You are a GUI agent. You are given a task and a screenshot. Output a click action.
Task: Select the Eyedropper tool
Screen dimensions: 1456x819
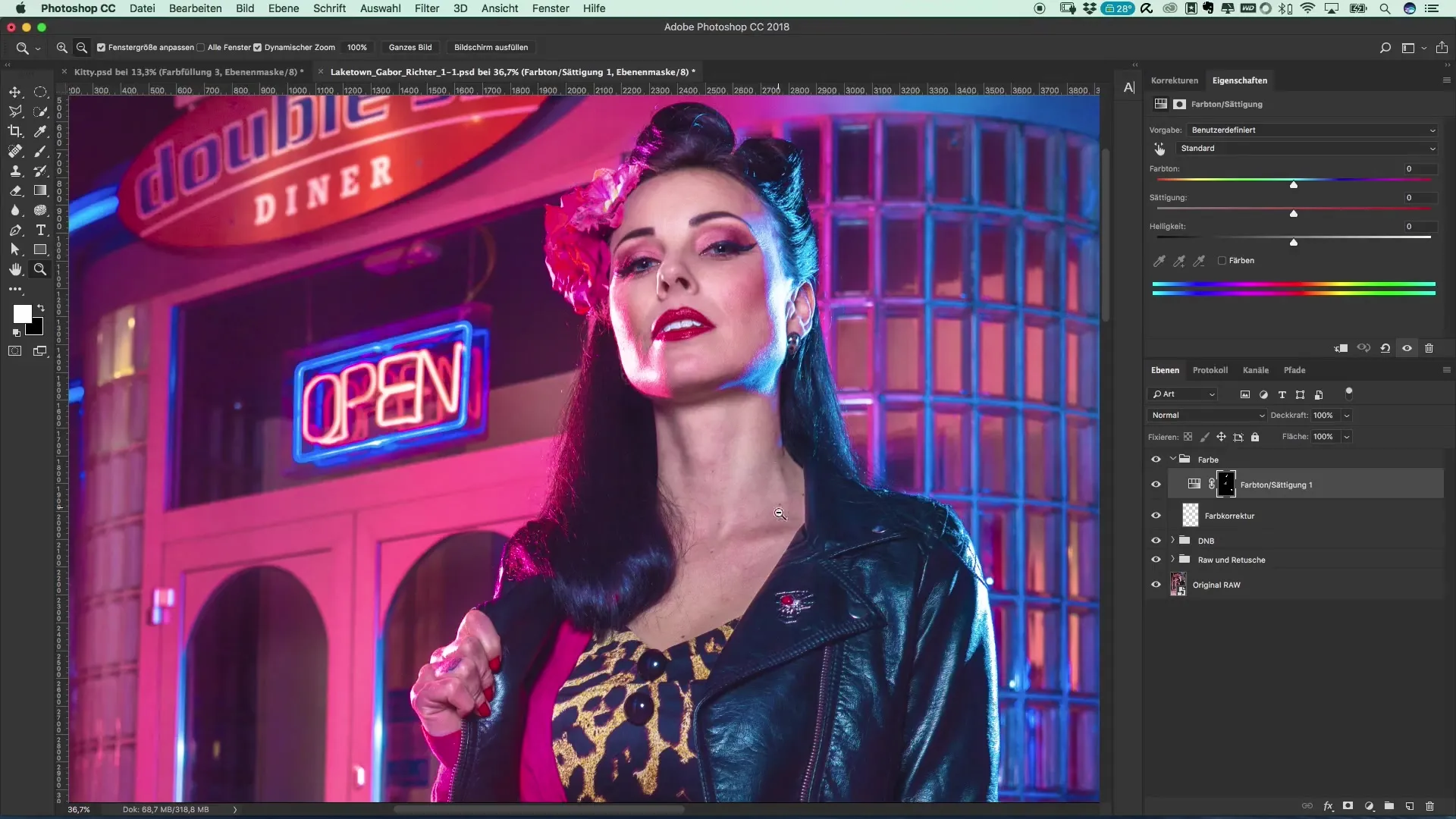pyautogui.click(x=41, y=131)
